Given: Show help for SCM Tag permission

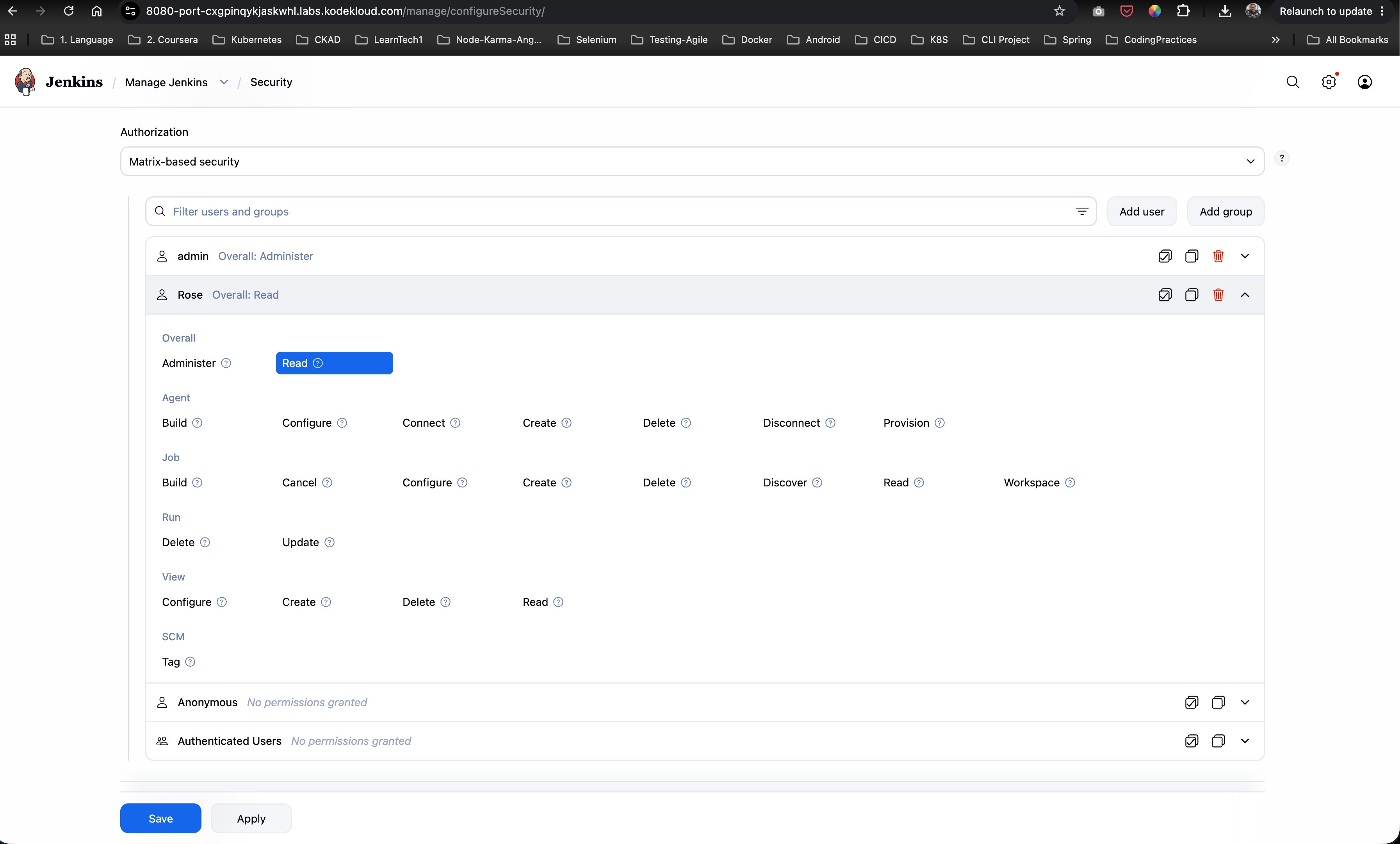Looking at the screenshot, I should click(191, 662).
